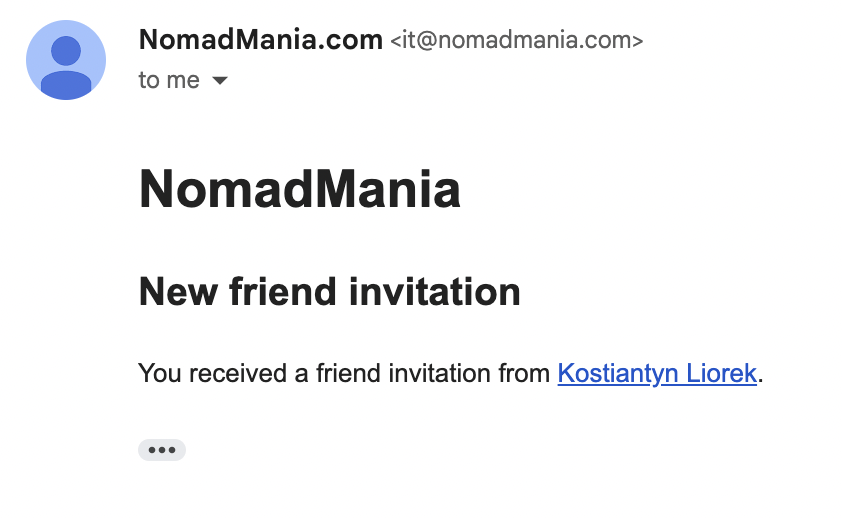The height and width of the screenshot is (518, 842).
Task: Click the word "received" in the message body
Action: (x=225, y=374)
